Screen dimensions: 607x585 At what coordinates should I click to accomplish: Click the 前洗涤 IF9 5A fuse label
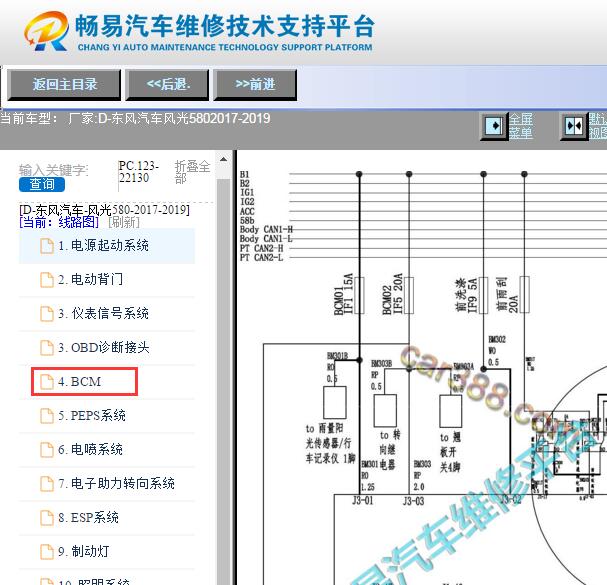click(x=466, y=295)
